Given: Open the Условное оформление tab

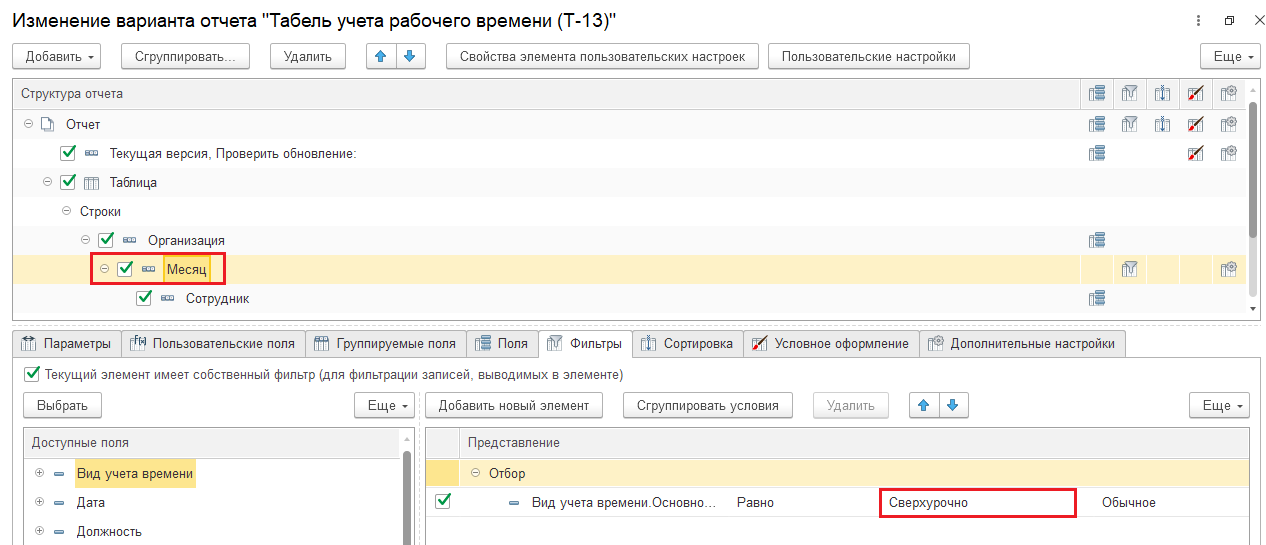Looking at the screenshot, I should pyautogui.click(x=829, y=344).
